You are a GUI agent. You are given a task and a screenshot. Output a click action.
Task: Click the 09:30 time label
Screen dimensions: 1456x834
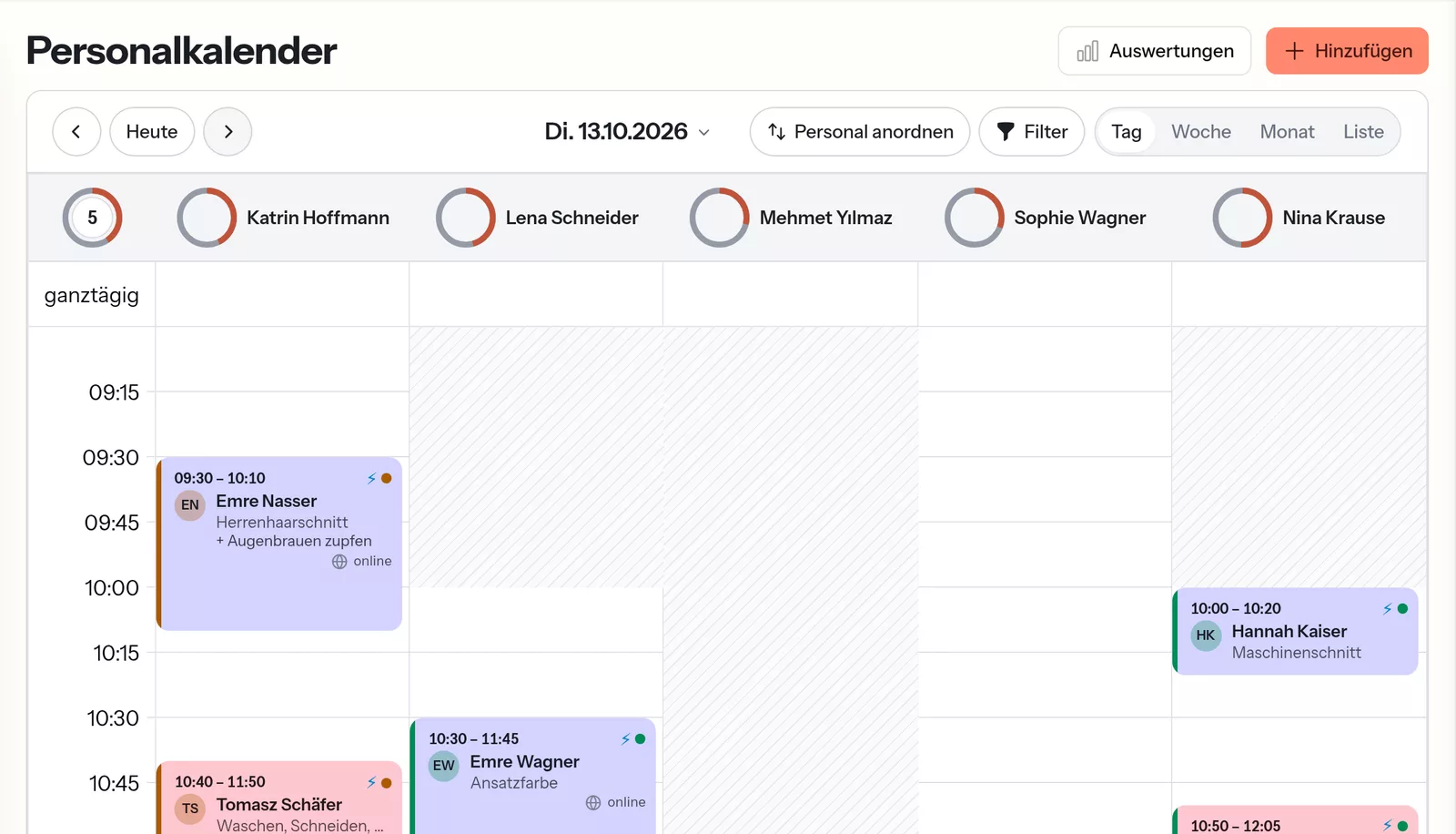pyautogui.click(x=111, y=458)
